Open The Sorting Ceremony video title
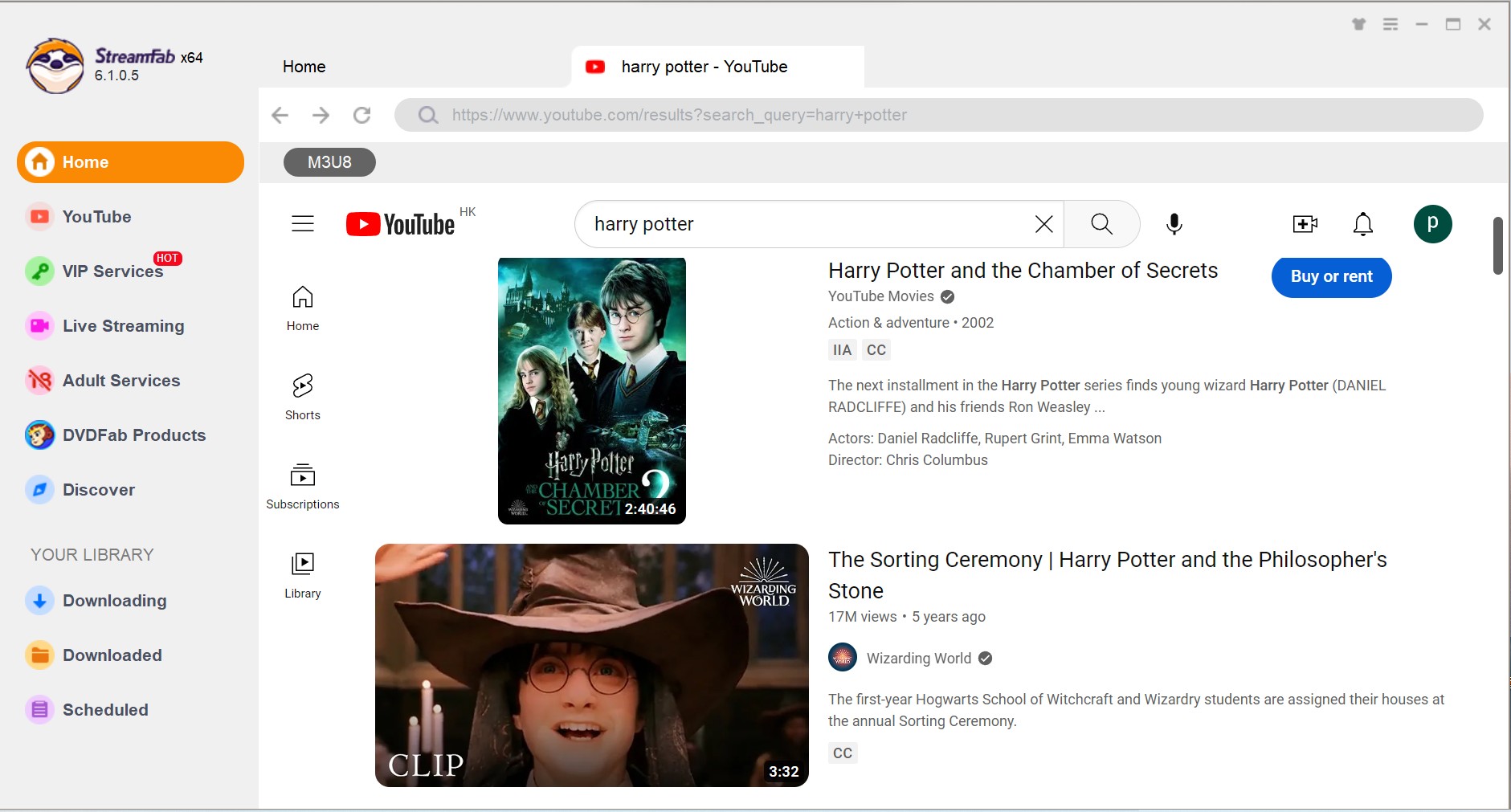The height and width of the screenshot is (812, 1511). pos(1108,575)
